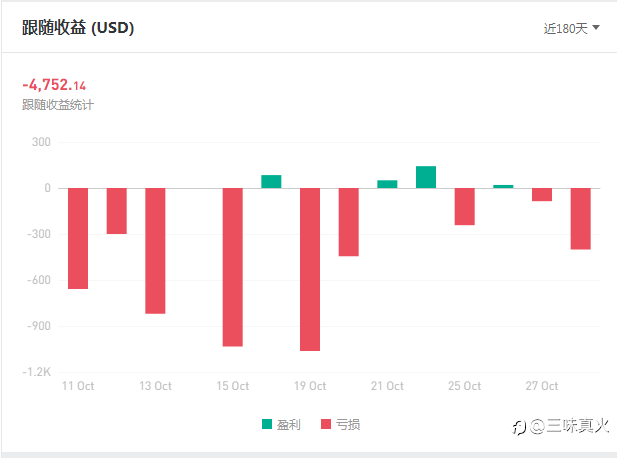Click the green bar after 15 Oct
The height and width of the screenshot is (458, 617).
click(271, 182)
